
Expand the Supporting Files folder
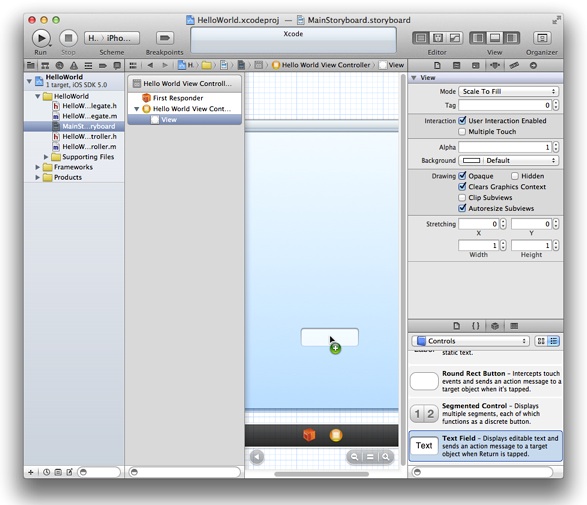point(46,157)
